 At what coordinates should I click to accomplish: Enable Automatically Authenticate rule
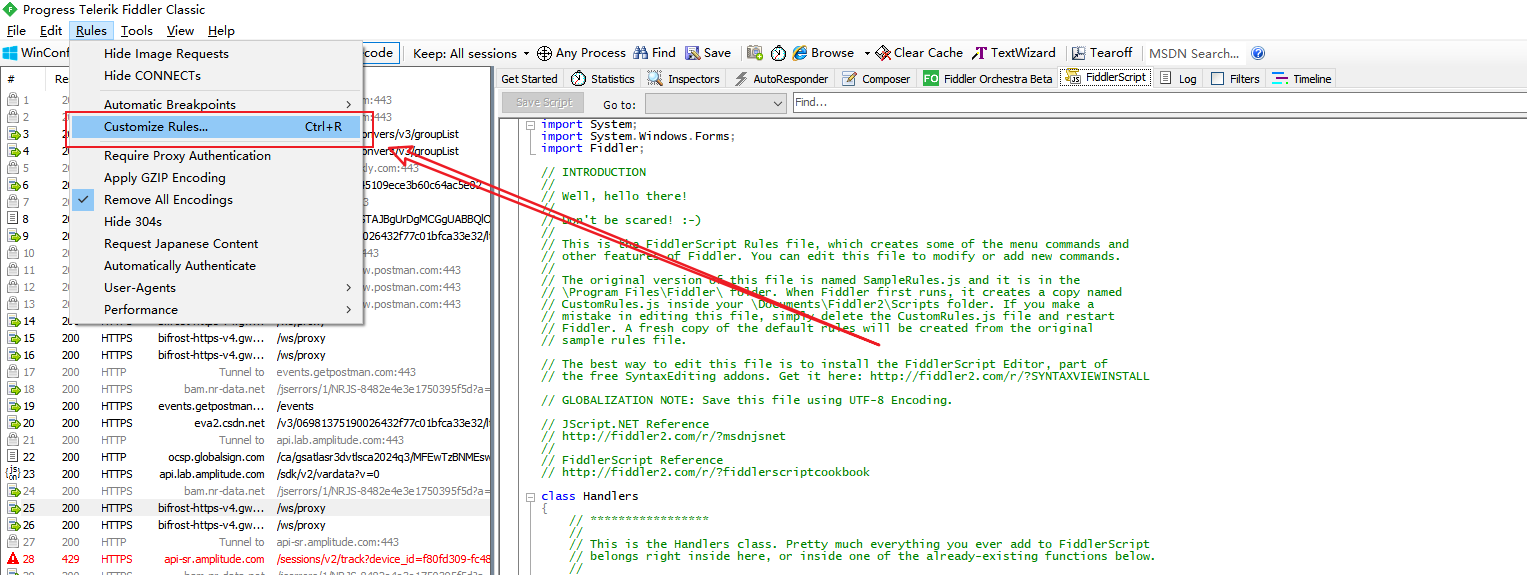tap(216, 266)
